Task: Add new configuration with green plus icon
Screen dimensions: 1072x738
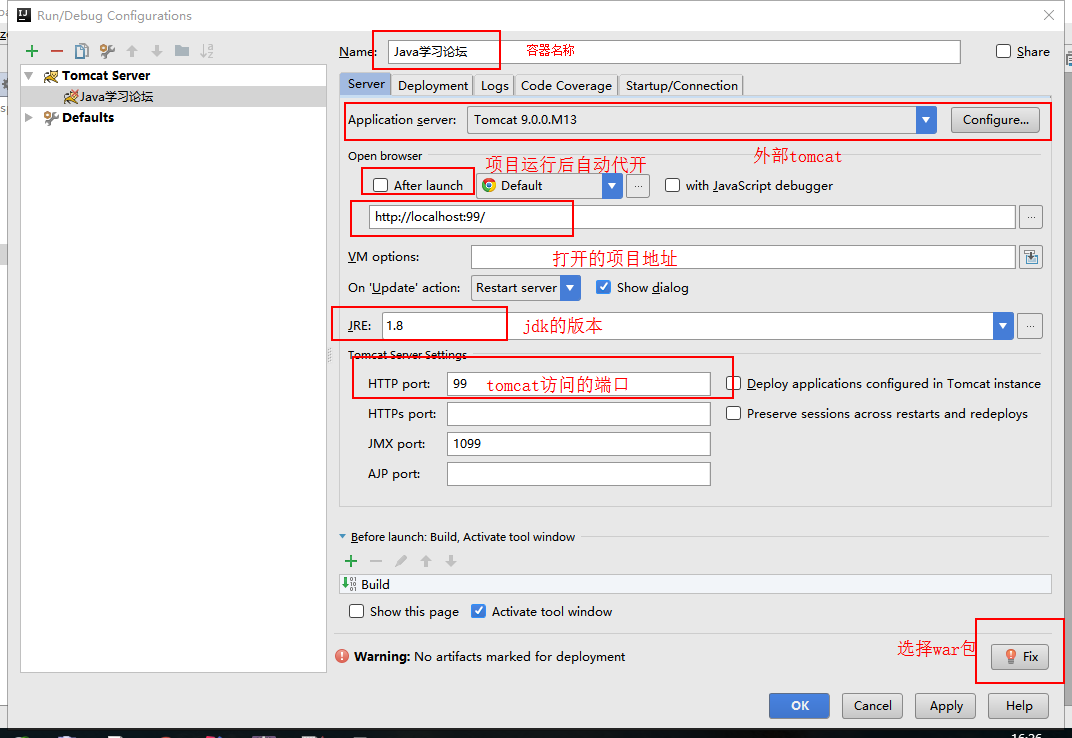Action: pos(31,51)
